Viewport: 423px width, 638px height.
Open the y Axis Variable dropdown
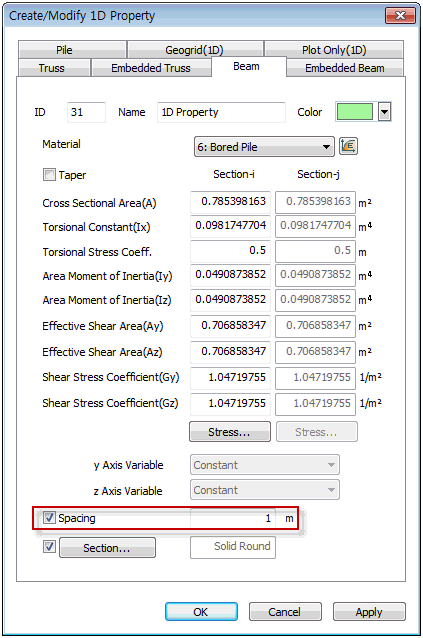[265, 465]
